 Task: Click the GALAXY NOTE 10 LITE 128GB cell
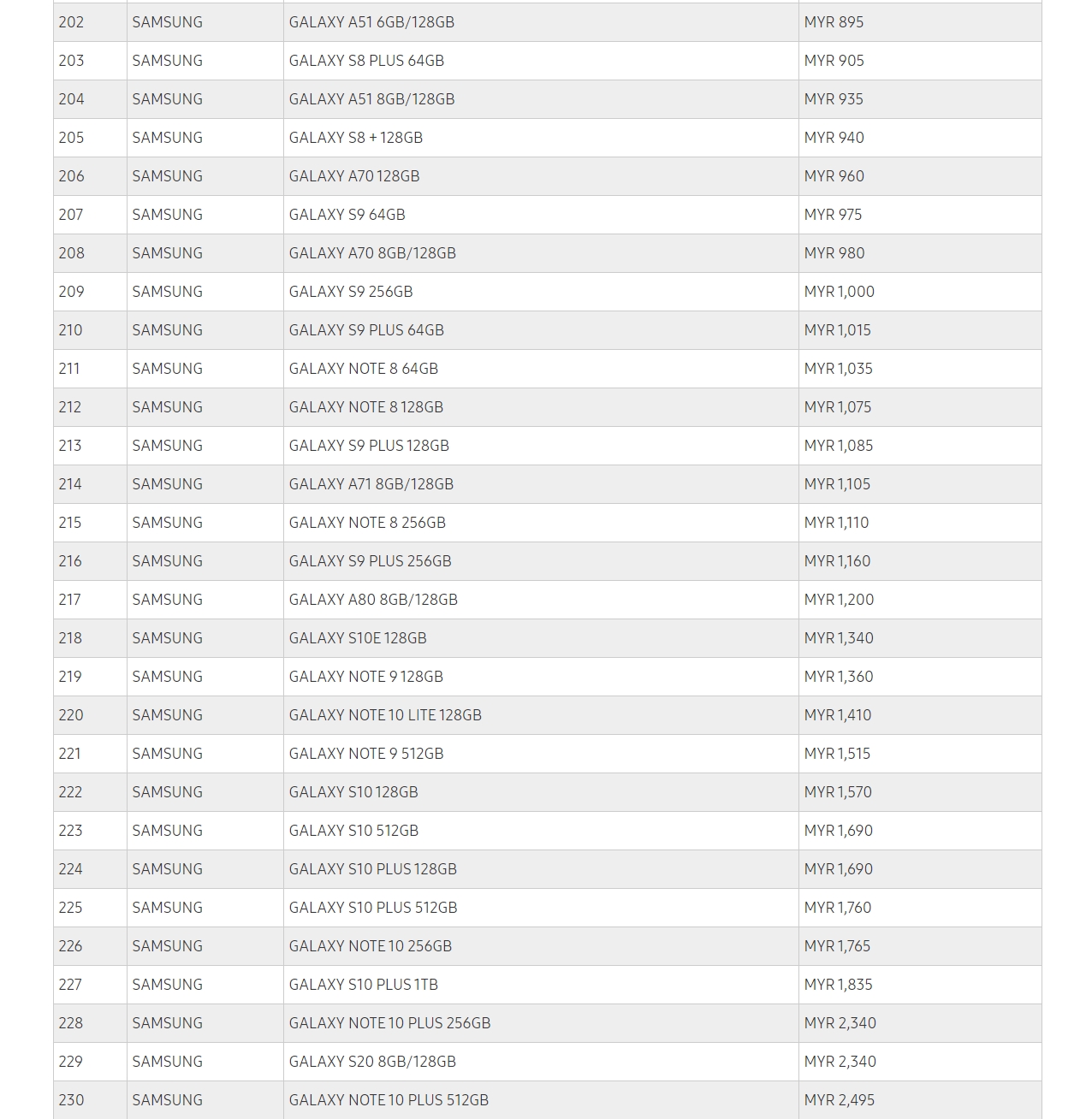(x=385, y=715)
